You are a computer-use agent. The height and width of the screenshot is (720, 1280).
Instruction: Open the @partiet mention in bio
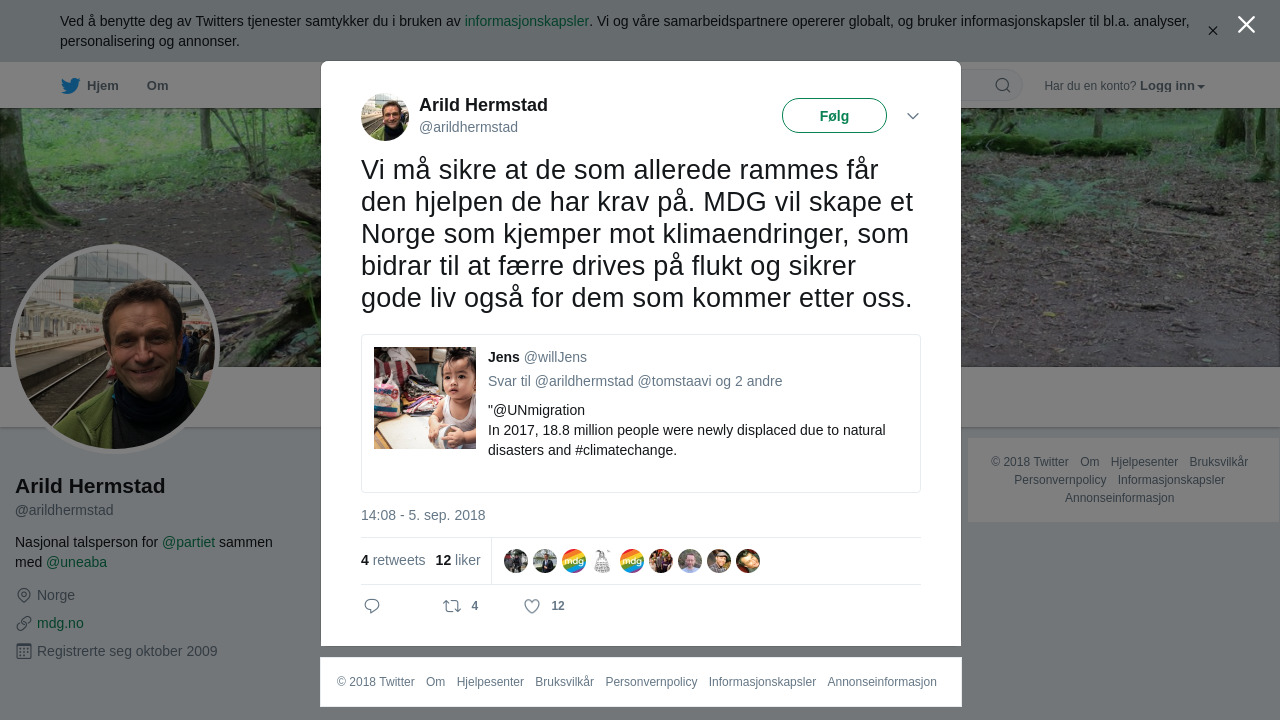pyautogui.click(x=189, y=542)
